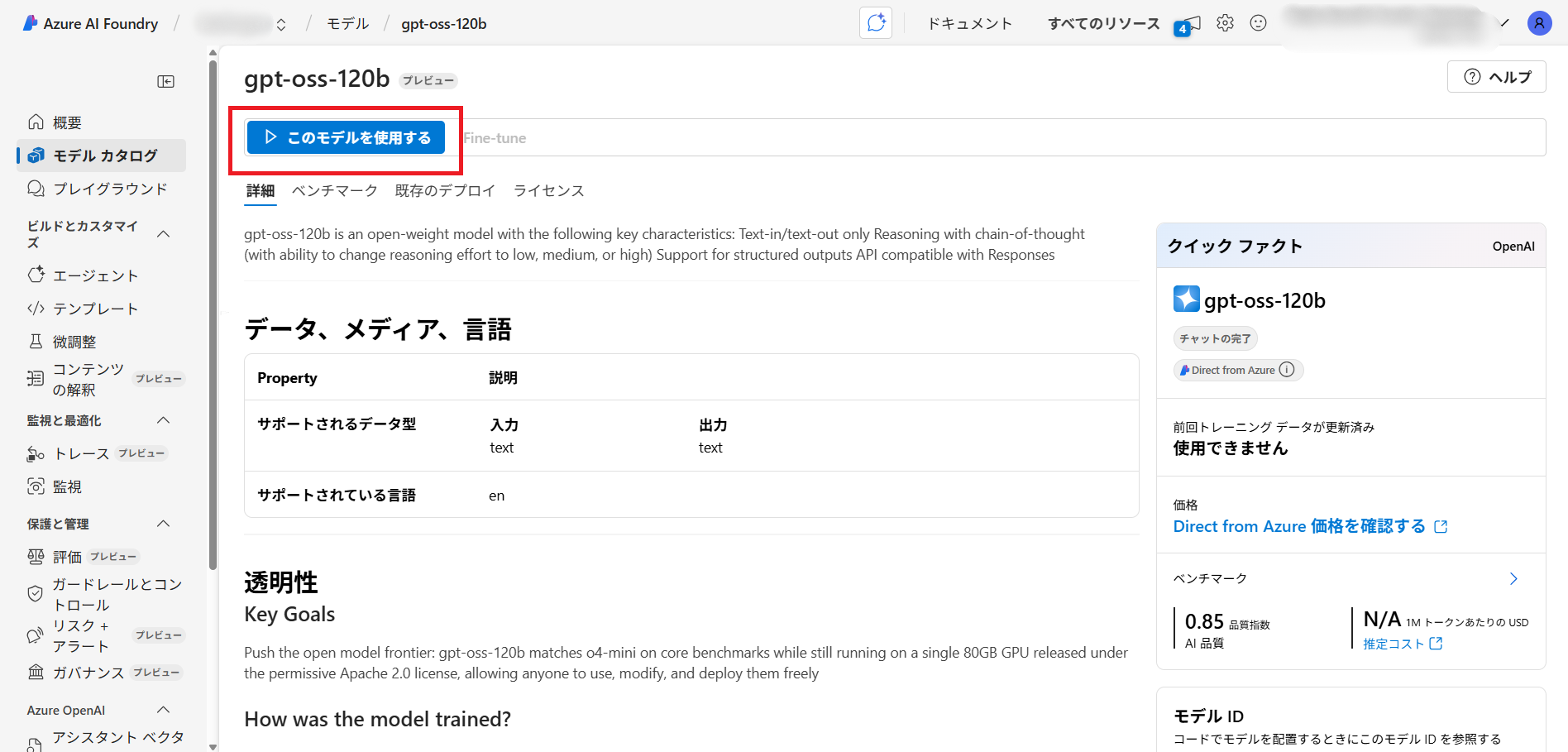Click sidebar scrollbar down arrow
This screenshot has height=752, width=1568.
[x=213, y=746]
